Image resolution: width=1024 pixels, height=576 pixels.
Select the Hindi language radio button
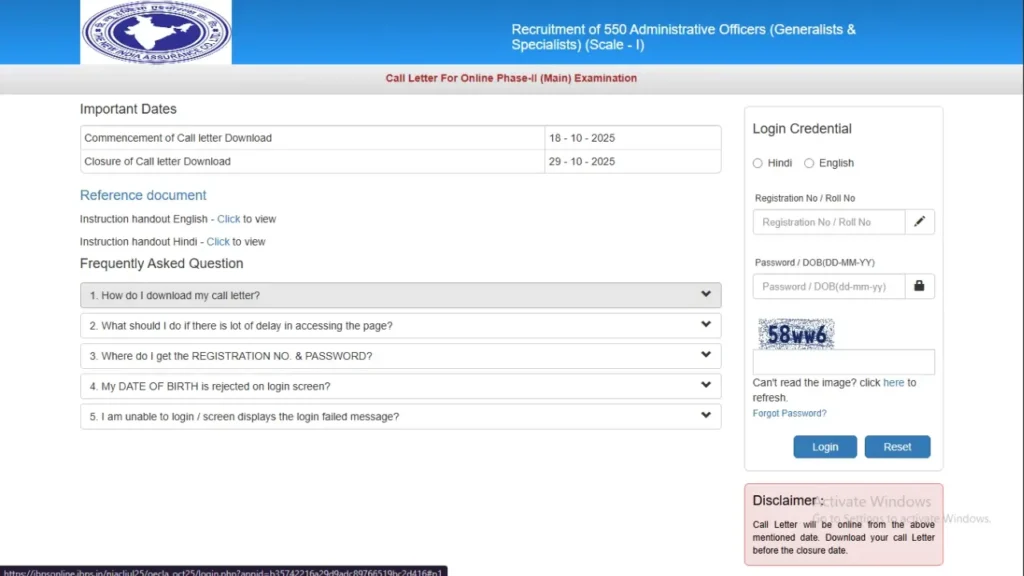[x=759, y=163]
